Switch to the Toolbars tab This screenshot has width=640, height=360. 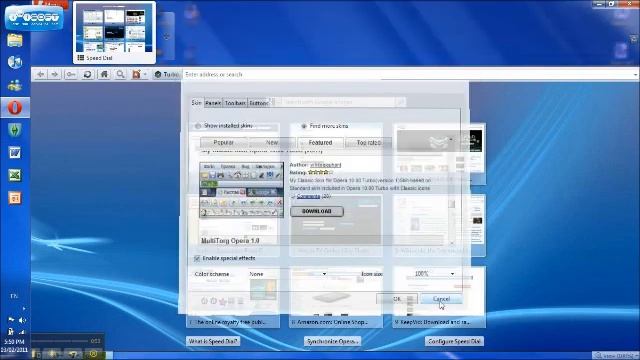235,103
